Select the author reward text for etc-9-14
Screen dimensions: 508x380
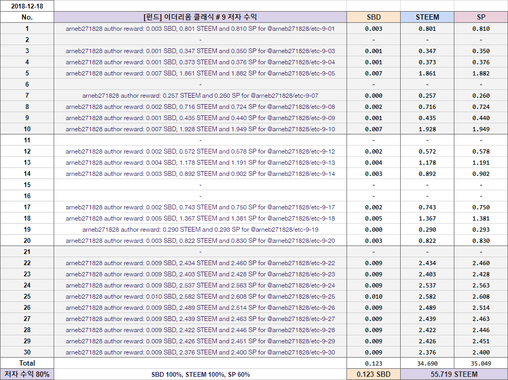pos(200,174)
